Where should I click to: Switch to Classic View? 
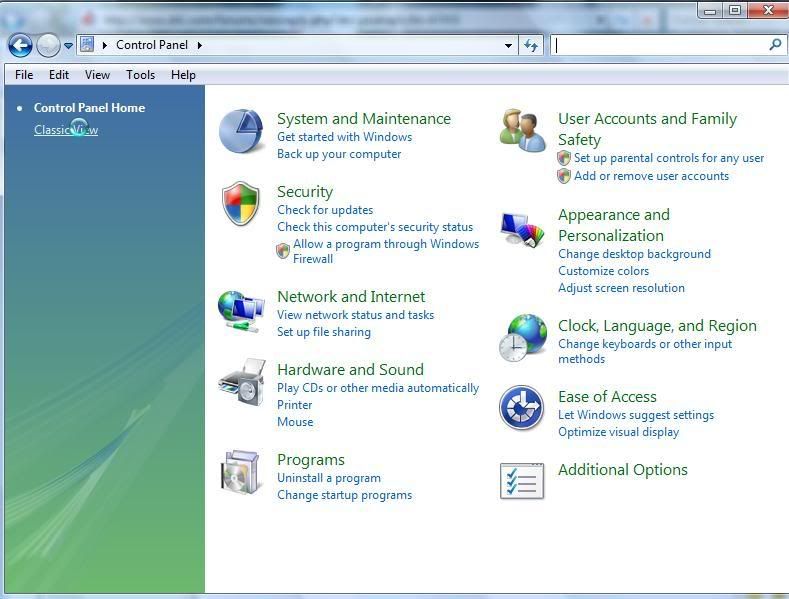pyautogui.click(x=66, y=130)
